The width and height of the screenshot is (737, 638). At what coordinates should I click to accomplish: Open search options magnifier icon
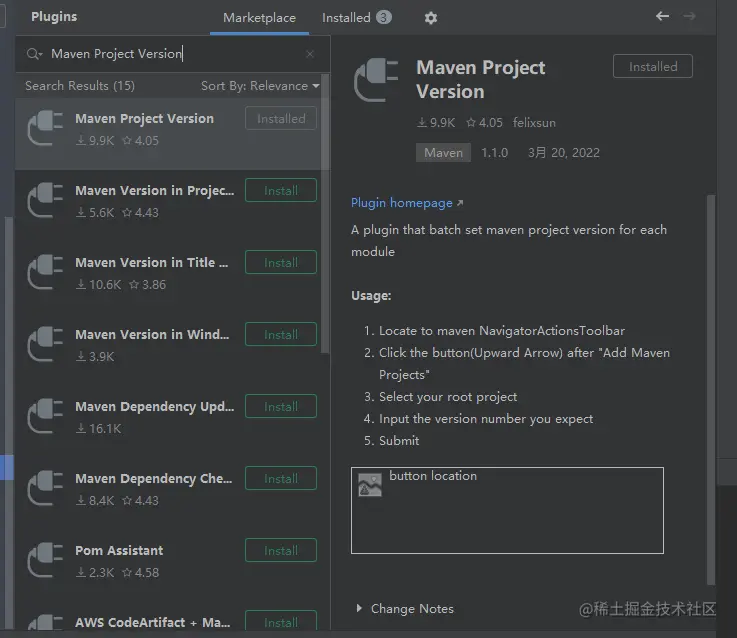click(x=34, y=54)
